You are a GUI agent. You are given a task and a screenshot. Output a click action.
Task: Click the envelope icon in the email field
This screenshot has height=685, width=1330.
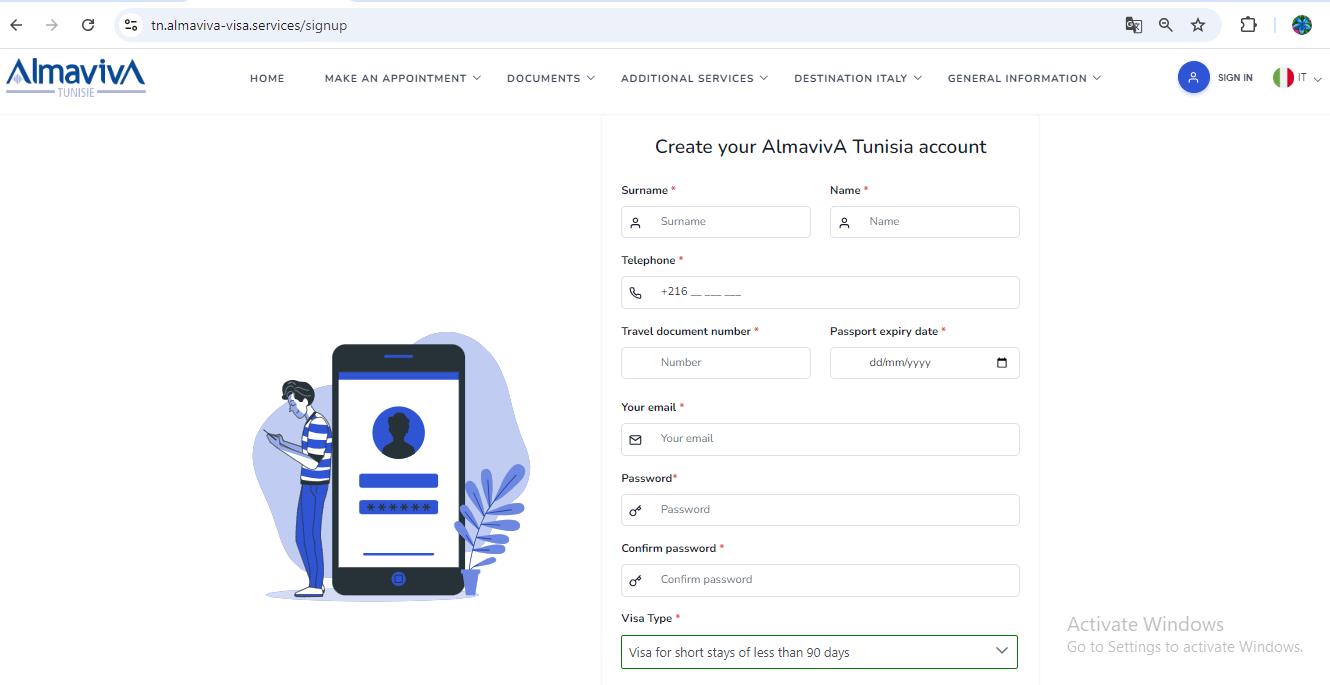click(636, 439)
